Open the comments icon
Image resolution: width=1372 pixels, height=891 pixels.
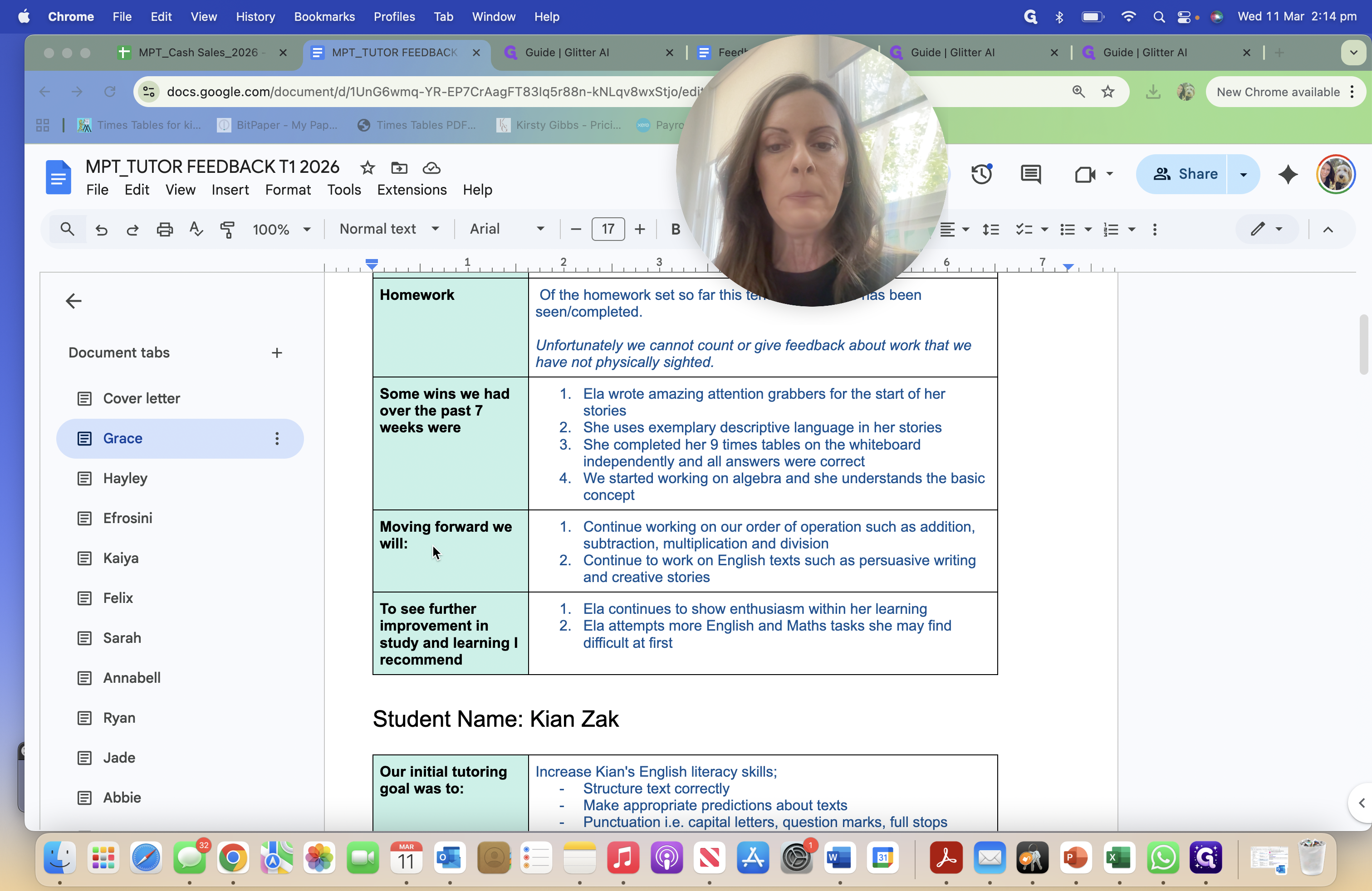pos(1030,174)
